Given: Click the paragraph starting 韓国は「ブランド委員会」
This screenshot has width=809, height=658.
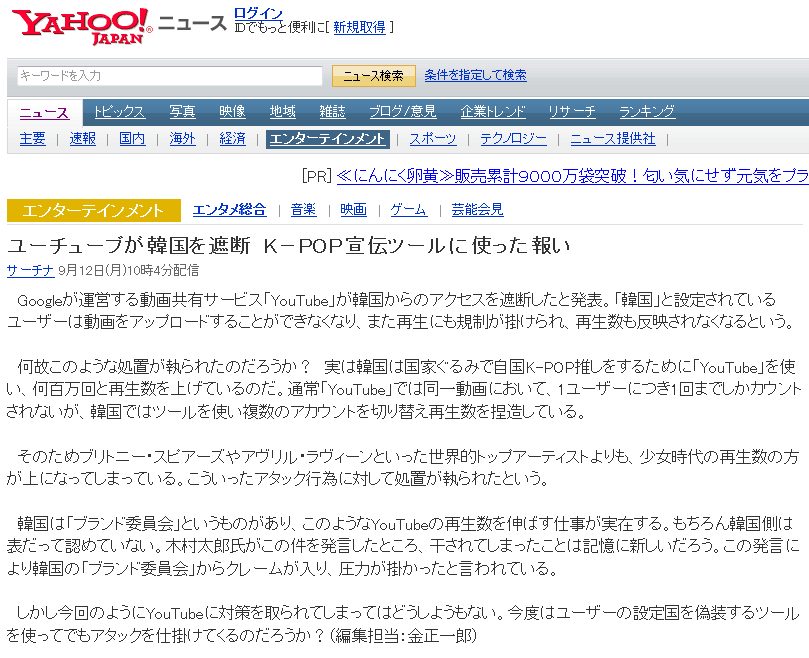Looking at the screenshot, I should [x=403, y=546].
